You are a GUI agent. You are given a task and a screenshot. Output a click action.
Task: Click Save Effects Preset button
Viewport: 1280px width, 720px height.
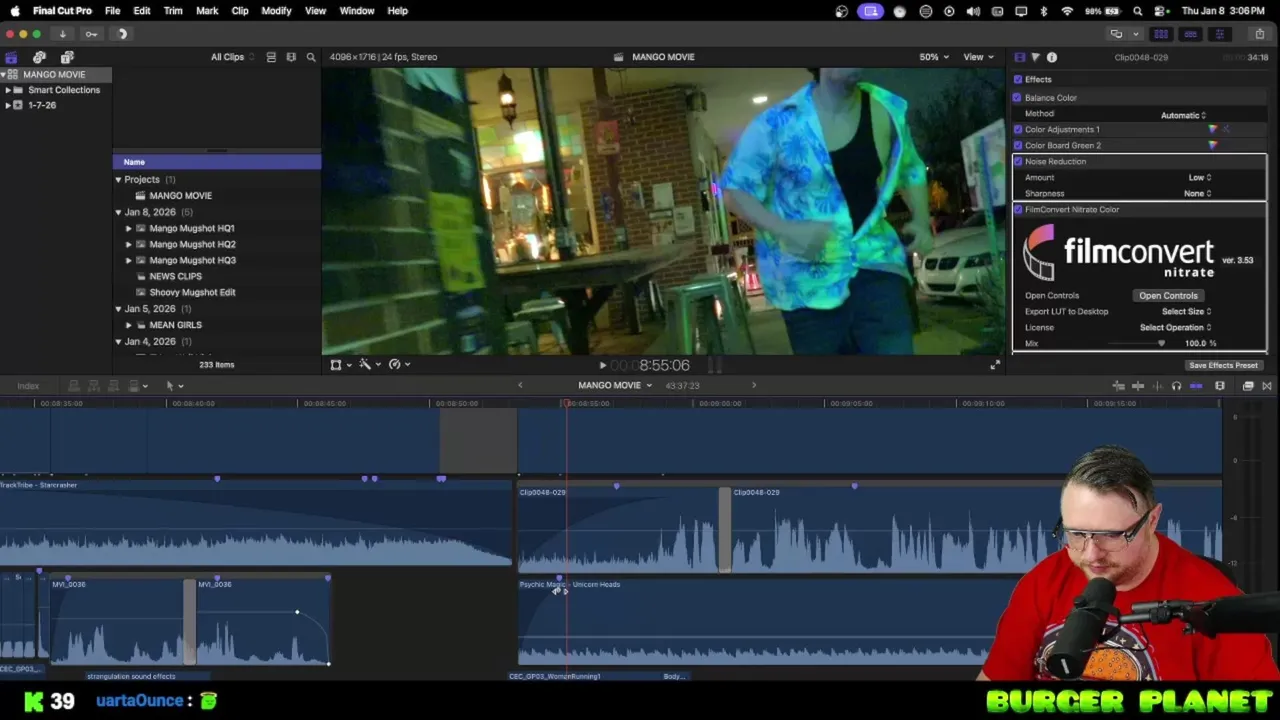[1223, 365]
